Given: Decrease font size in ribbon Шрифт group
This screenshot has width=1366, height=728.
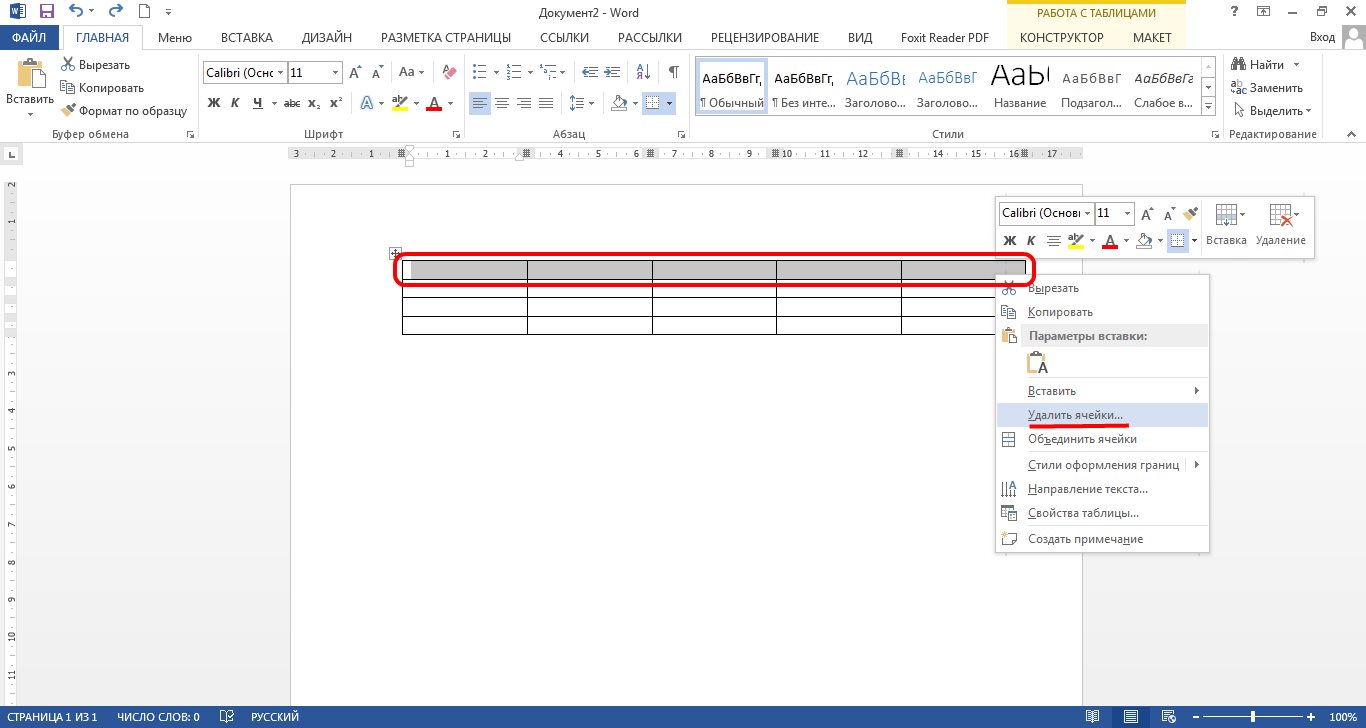Looking at the screenshot, I should [x=376, y=73].
